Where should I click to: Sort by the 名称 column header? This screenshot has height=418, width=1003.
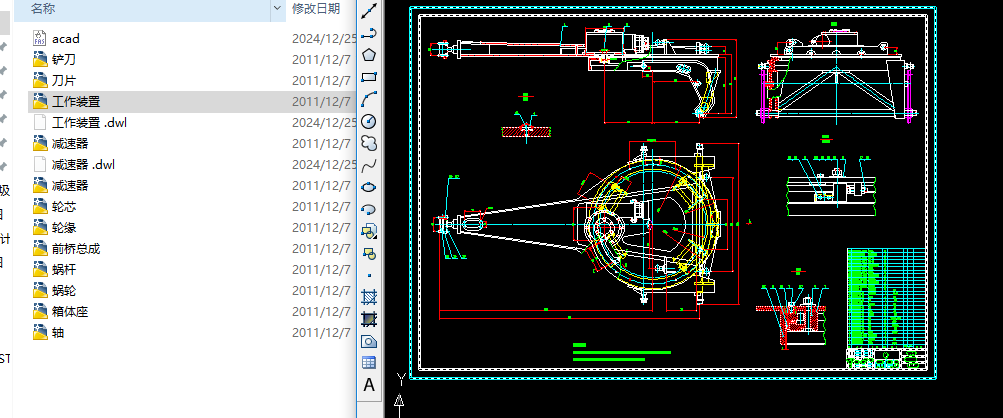pos(43,8)
